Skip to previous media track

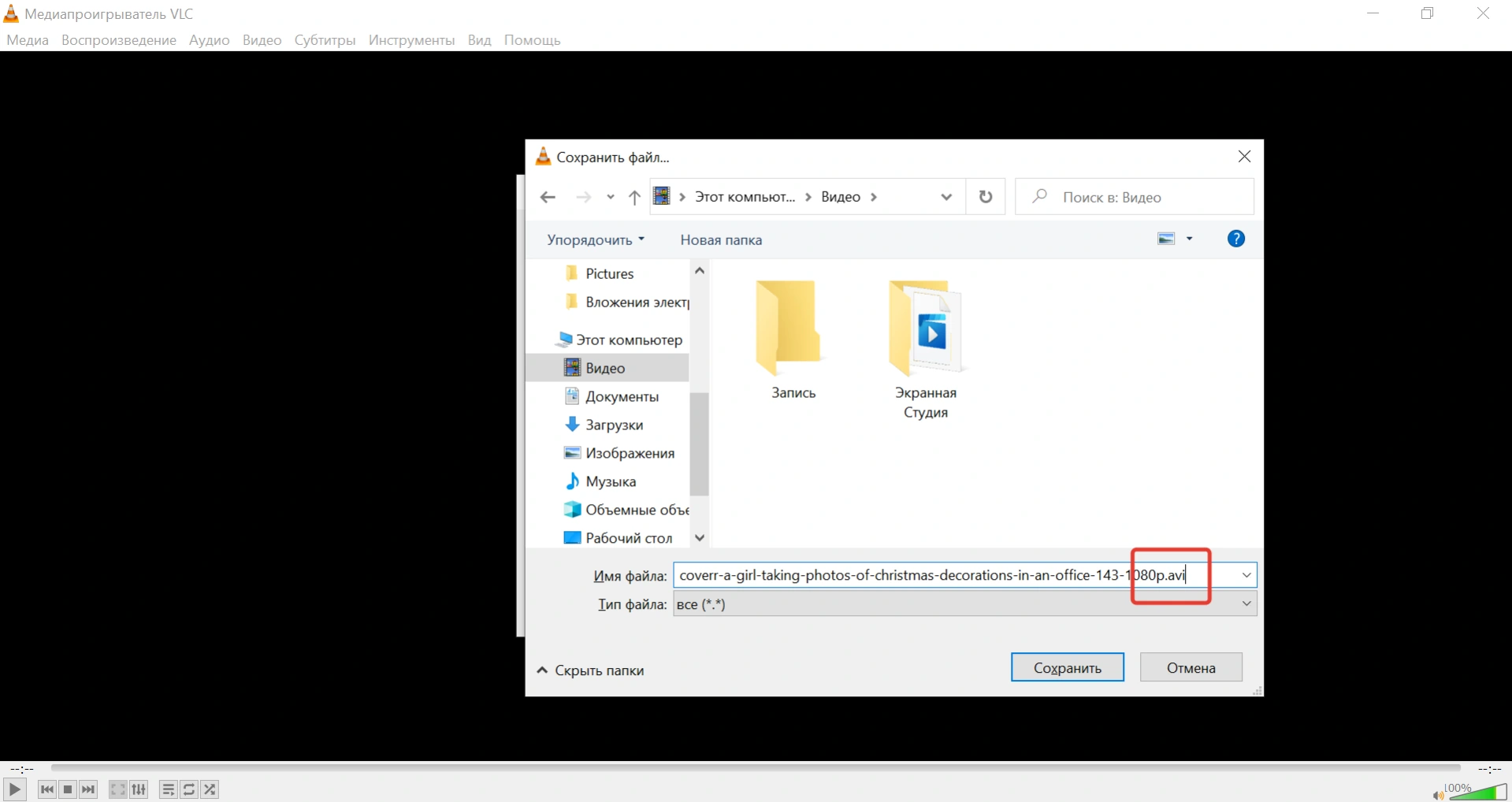click(47, 789)
